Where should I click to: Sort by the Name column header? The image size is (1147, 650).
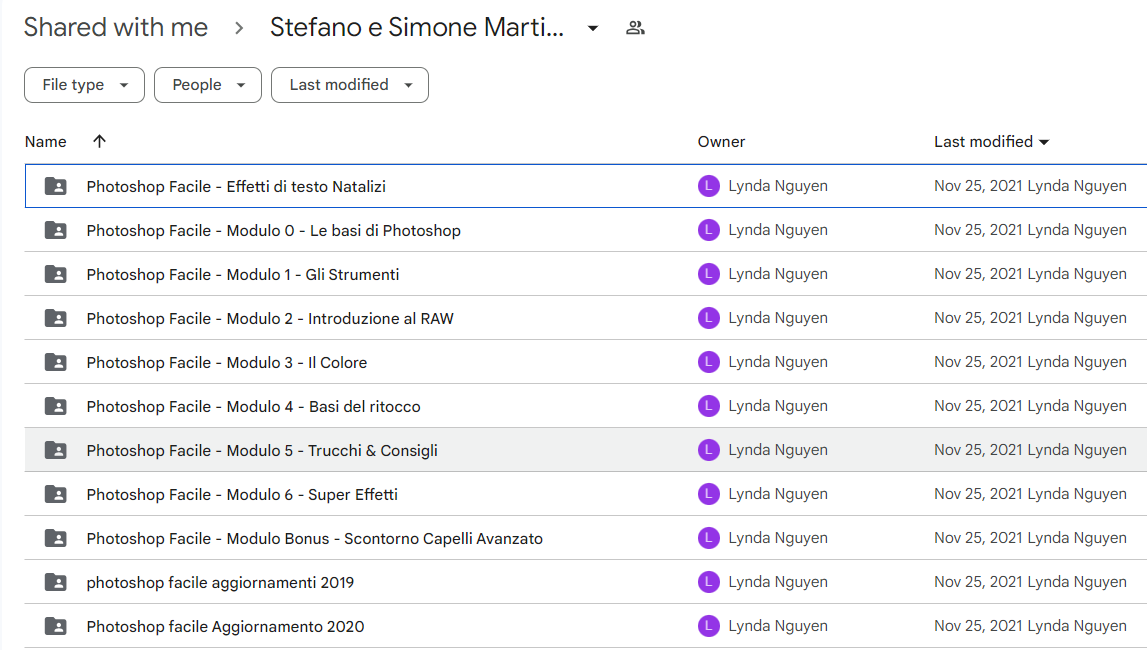point(45,142)
